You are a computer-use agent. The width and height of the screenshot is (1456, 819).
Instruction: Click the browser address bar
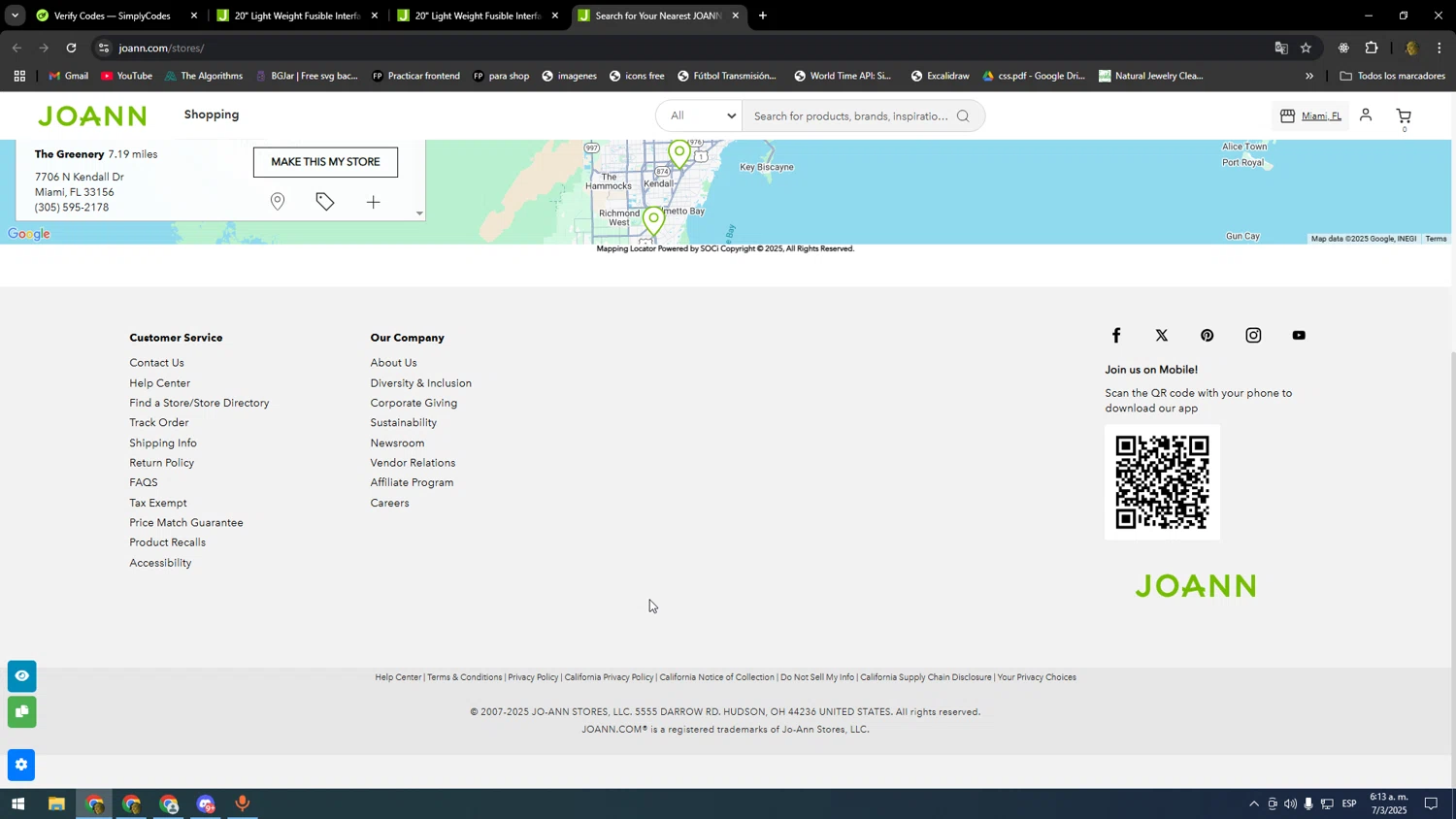point(679,48)
